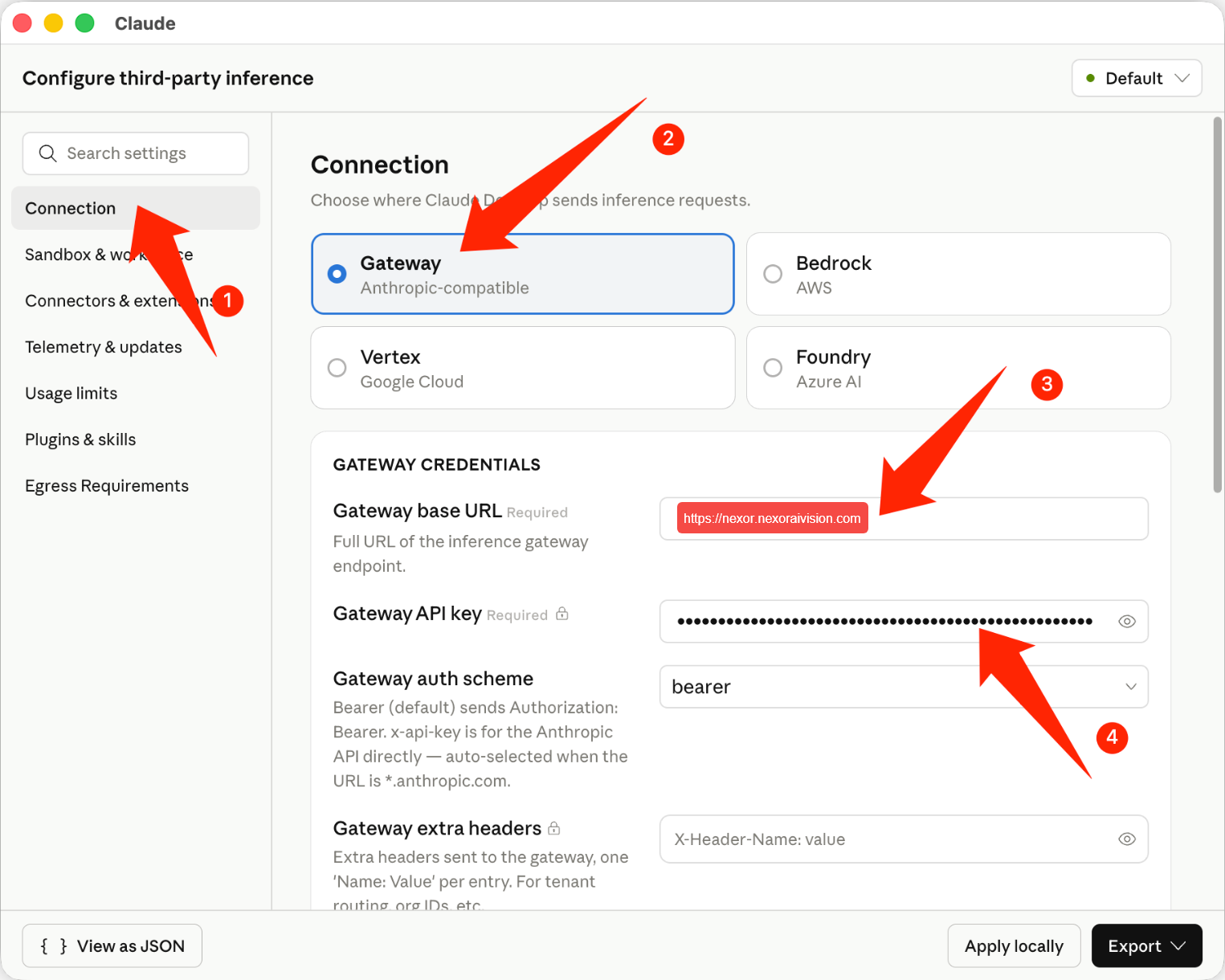Click the Apply locally button
The width and height of the screenshot is (1225, 980).
point(1014,946)
